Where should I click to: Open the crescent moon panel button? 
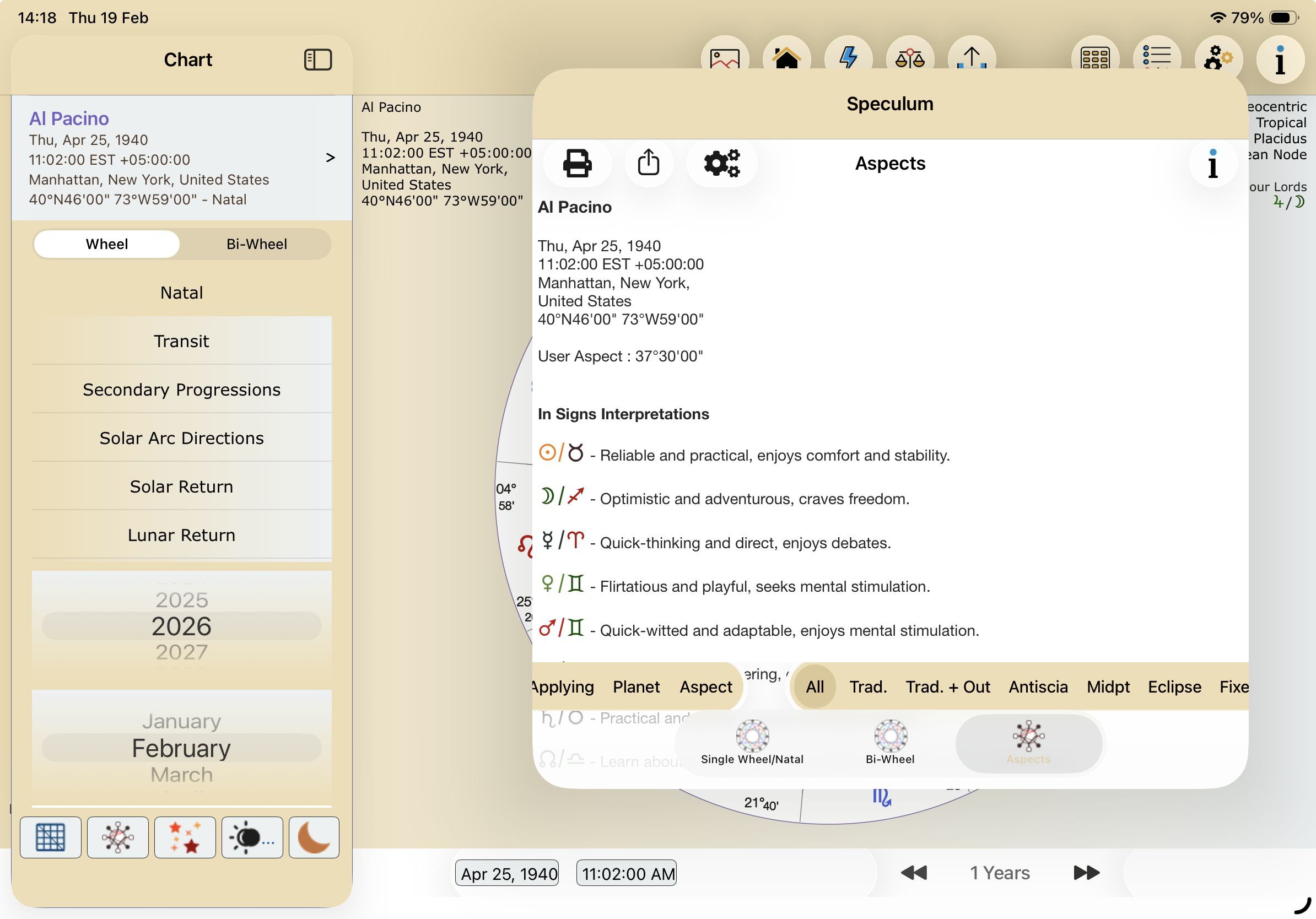pyautogui.click(x=314, y=837)
